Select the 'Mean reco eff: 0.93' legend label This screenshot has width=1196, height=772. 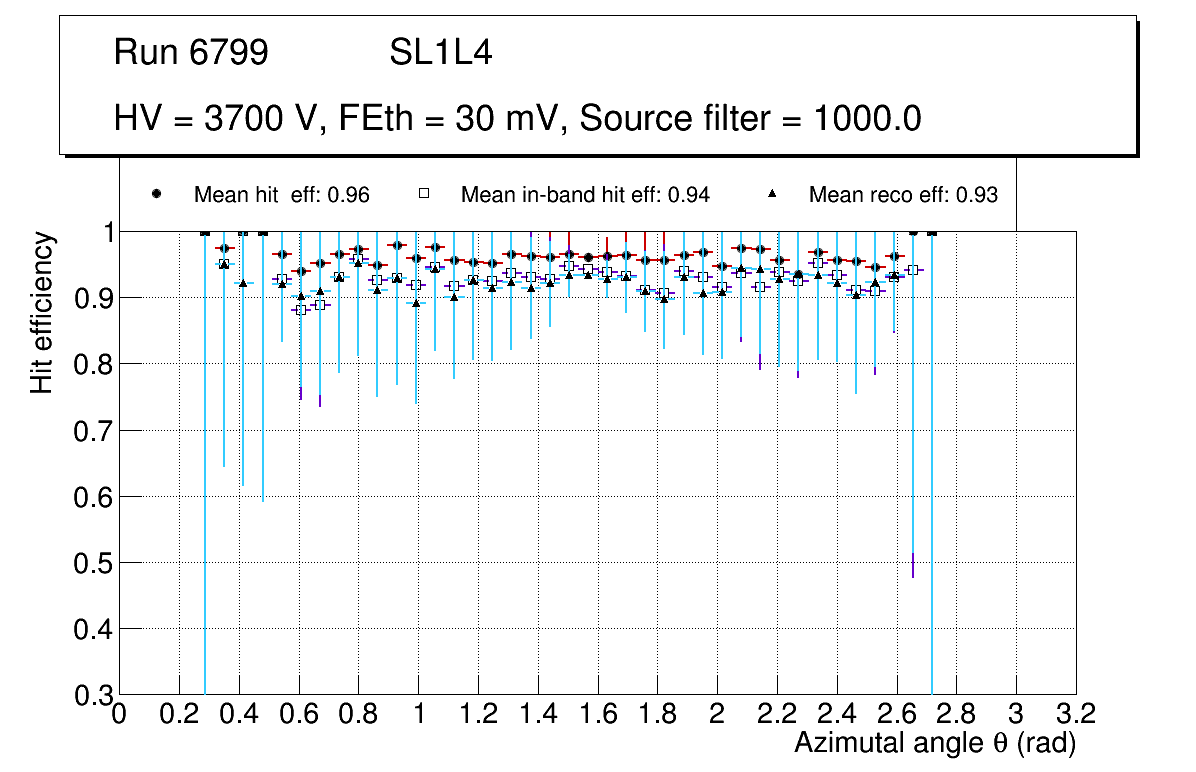(903, 195)
